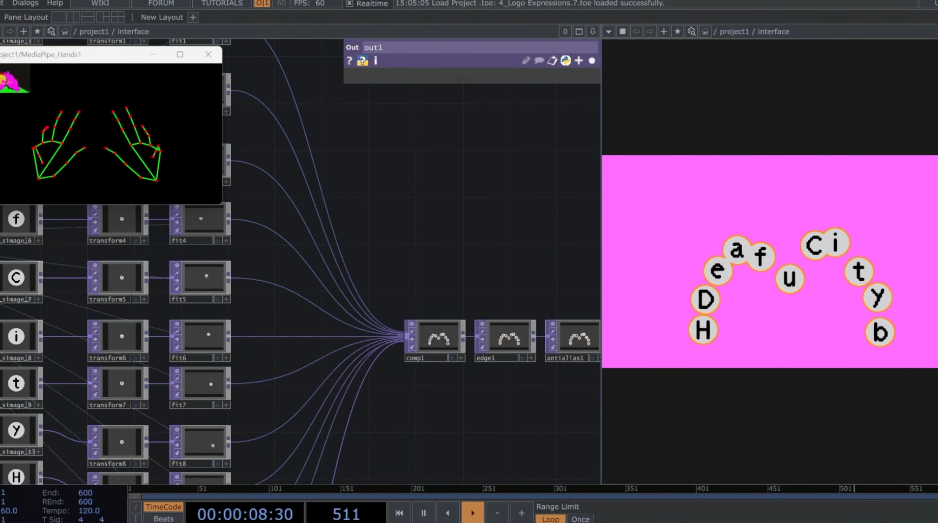The image size is (938, 523).
Task: Click the operator info 'i' icon
Action: [376, 60]
